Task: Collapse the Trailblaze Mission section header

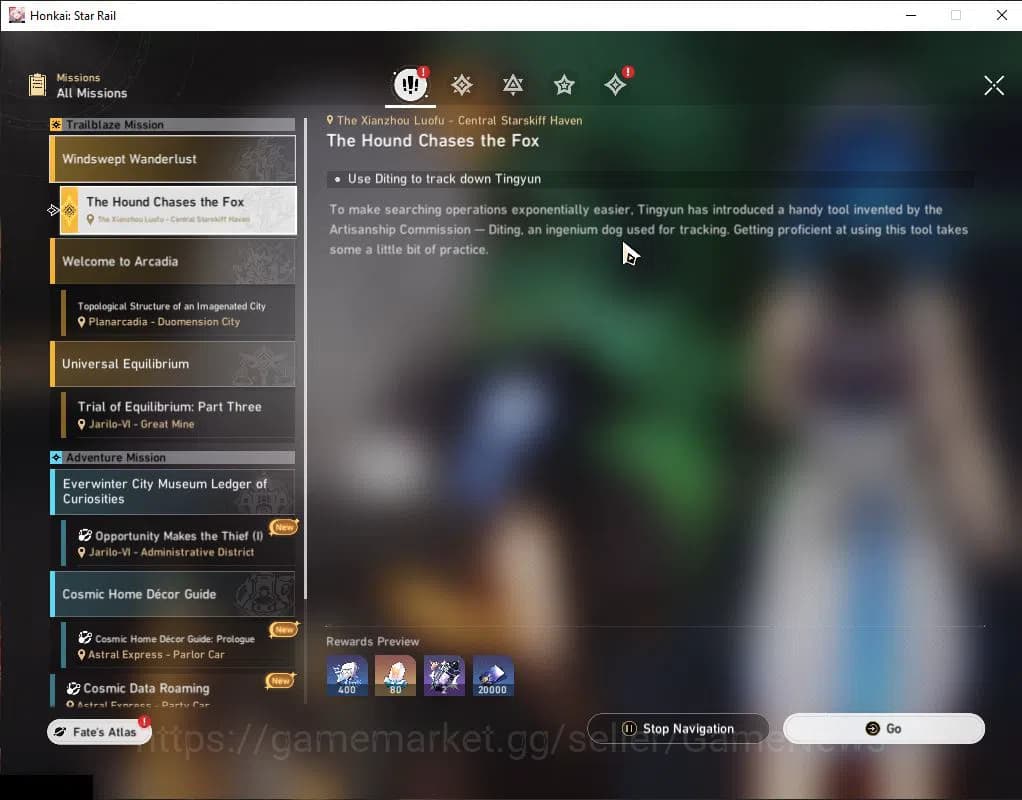Action: coord(173,125)
